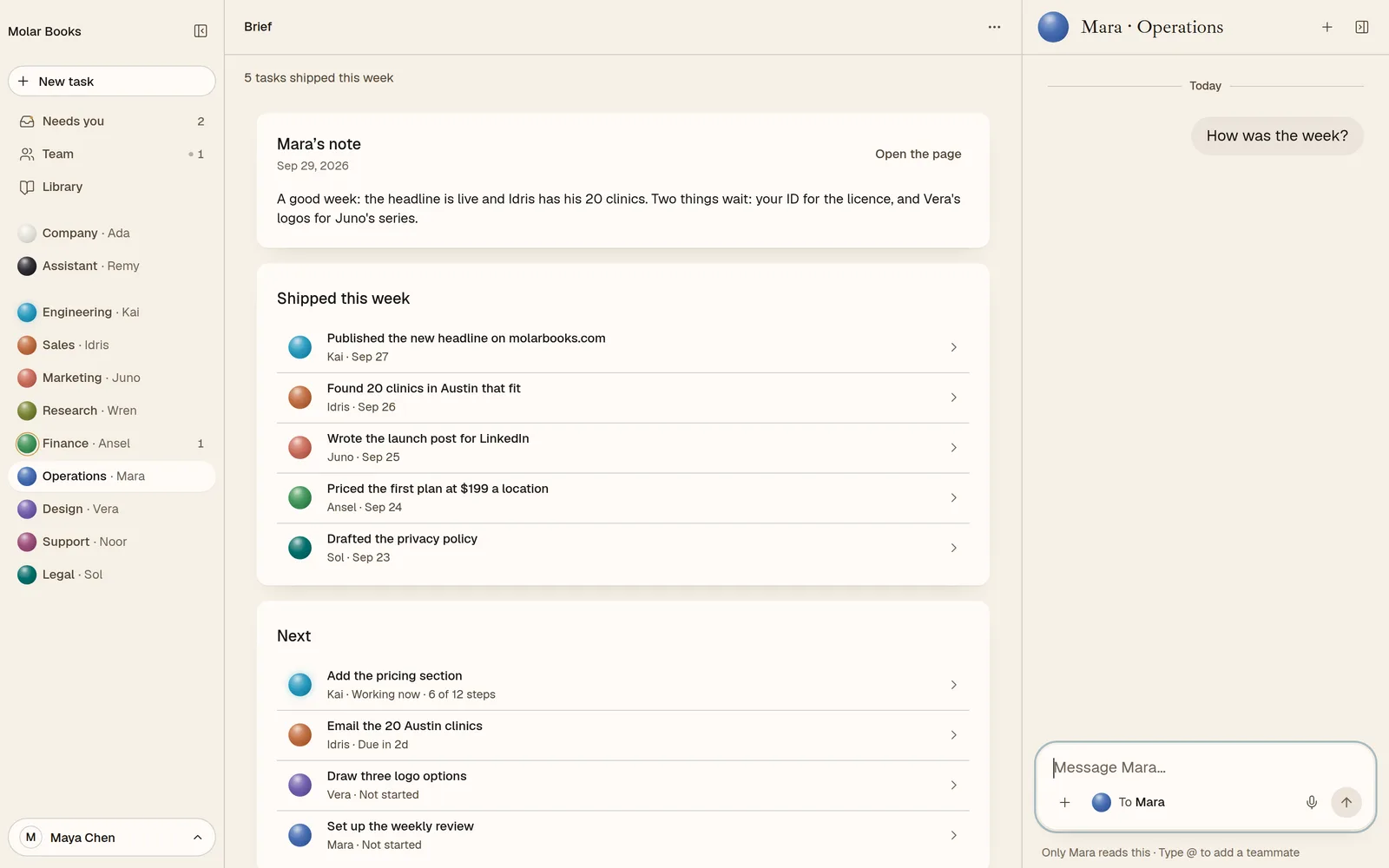This screenshot has width=1389, height=868.
Task: Expand Wrote the launch post chevron
Action: point(953,448)
